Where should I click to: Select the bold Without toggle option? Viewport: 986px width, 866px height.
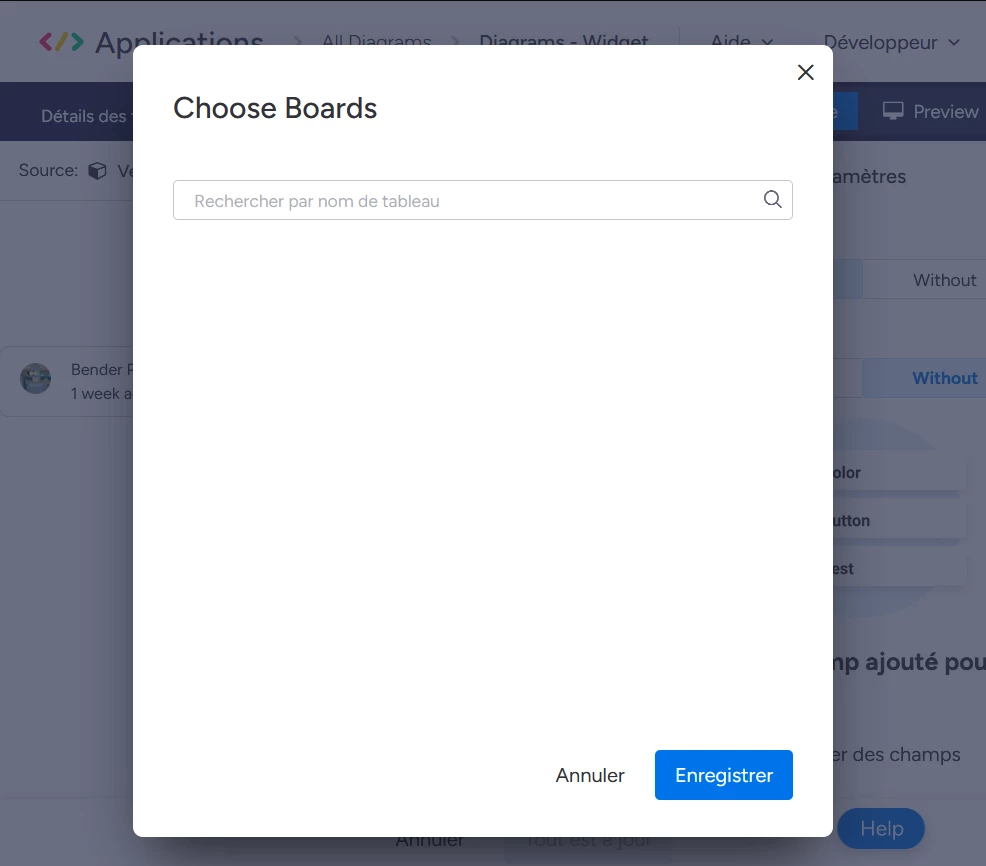pyautogui.click(x=944, y=378)
